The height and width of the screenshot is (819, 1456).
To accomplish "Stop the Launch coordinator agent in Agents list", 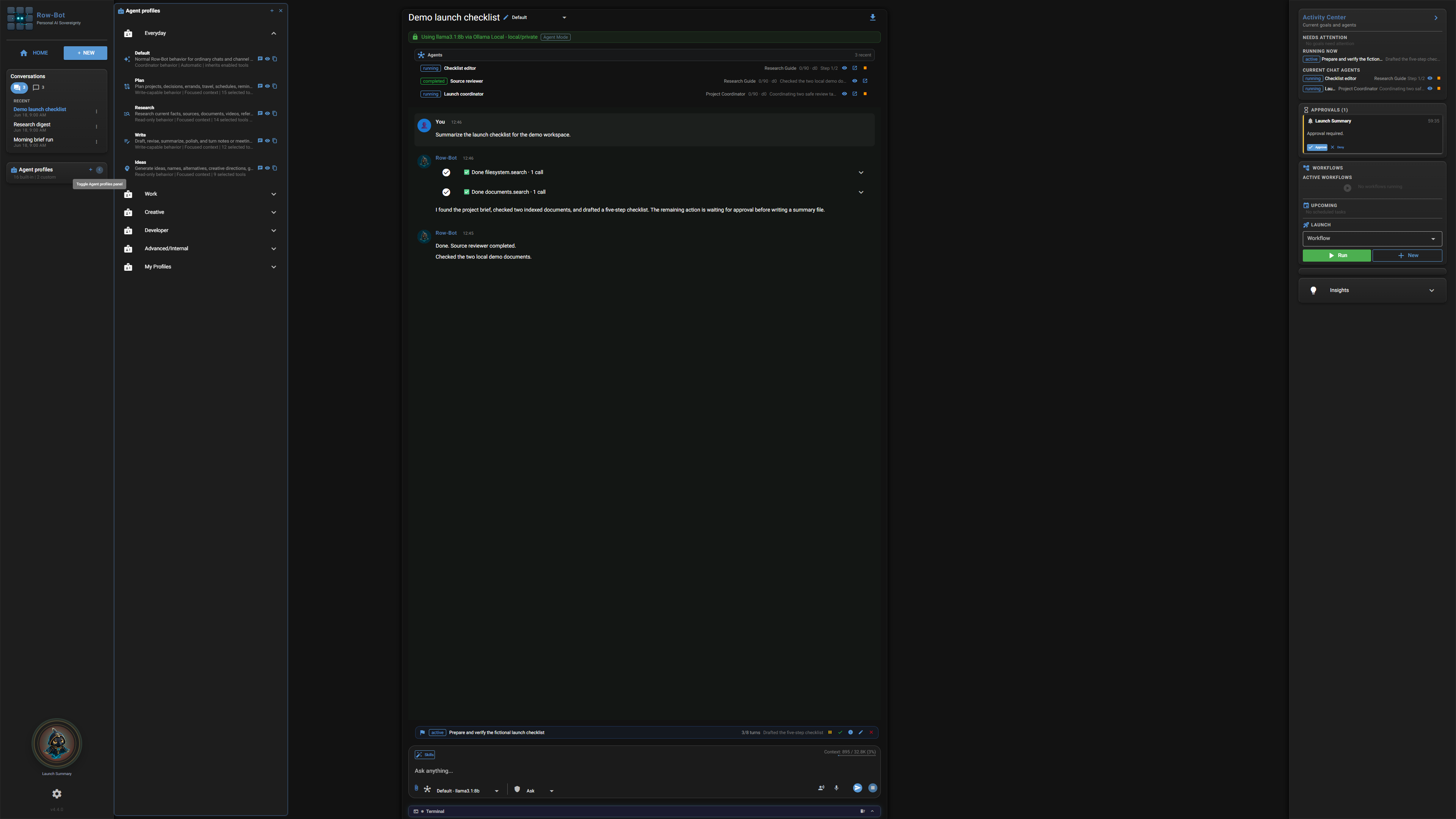I will 865,94.
